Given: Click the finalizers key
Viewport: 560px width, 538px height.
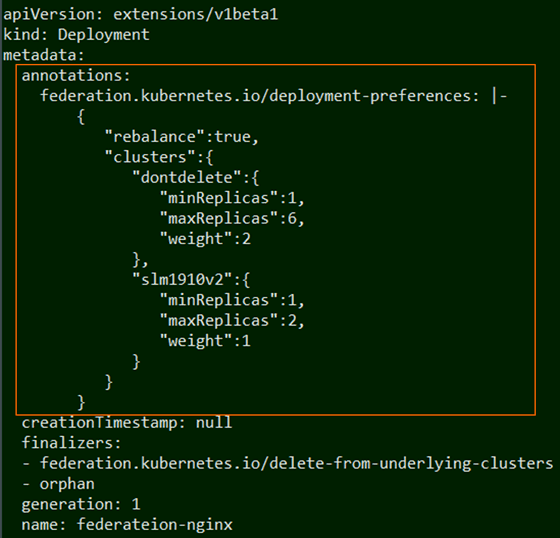Looking at the screenshot, I should click(x=71, y=443).
